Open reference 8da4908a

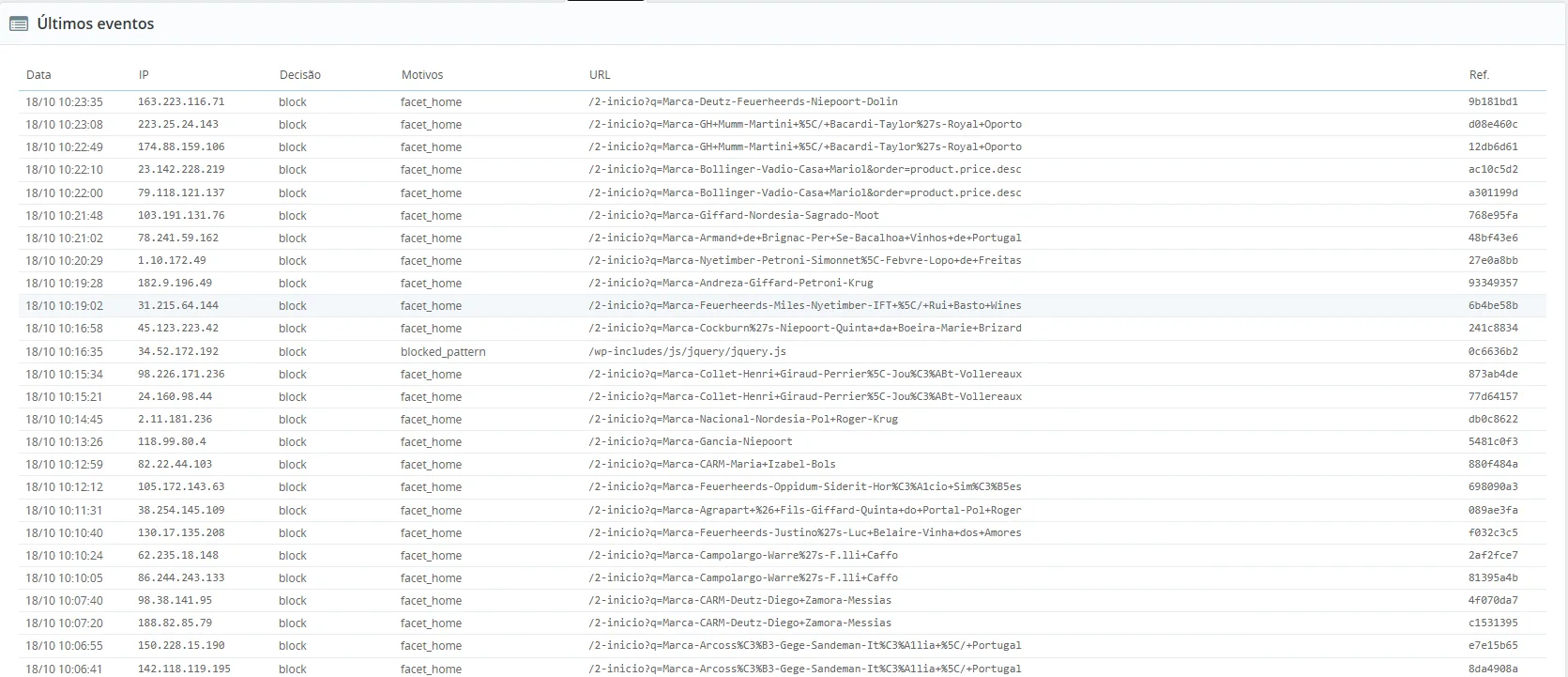coord(1493,669)
